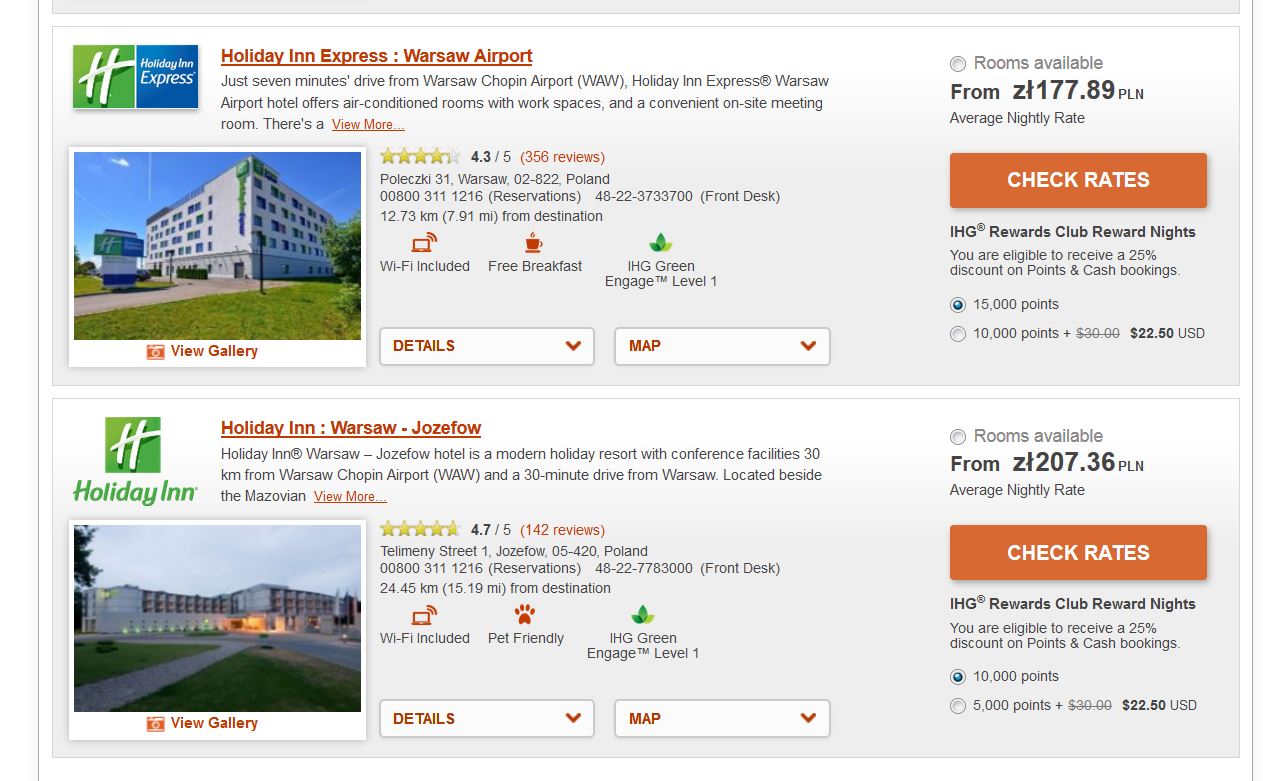
Task: Open Holiday Inn Express : Warsaw Airport title link
Action: 376,56
